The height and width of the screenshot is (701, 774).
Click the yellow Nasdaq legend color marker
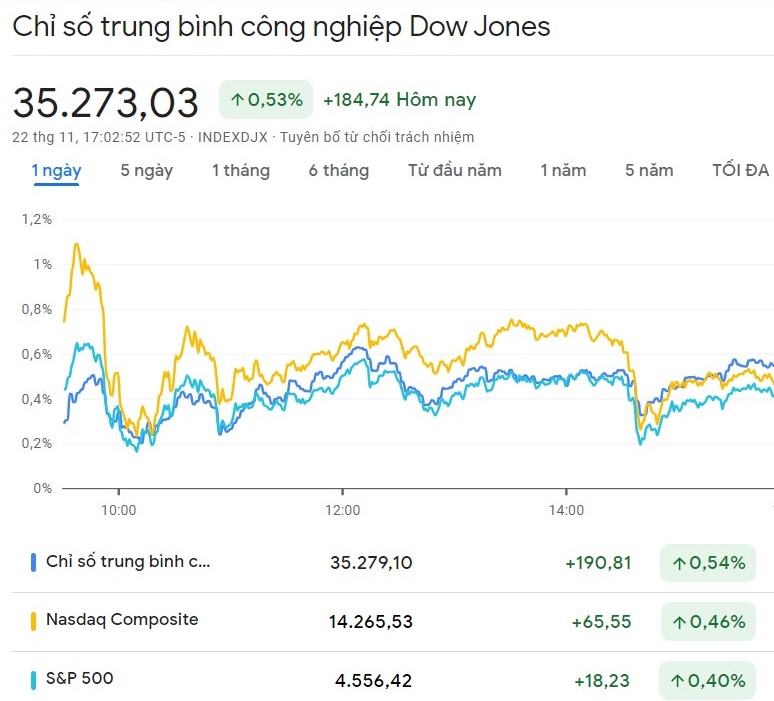pos(34,621)
